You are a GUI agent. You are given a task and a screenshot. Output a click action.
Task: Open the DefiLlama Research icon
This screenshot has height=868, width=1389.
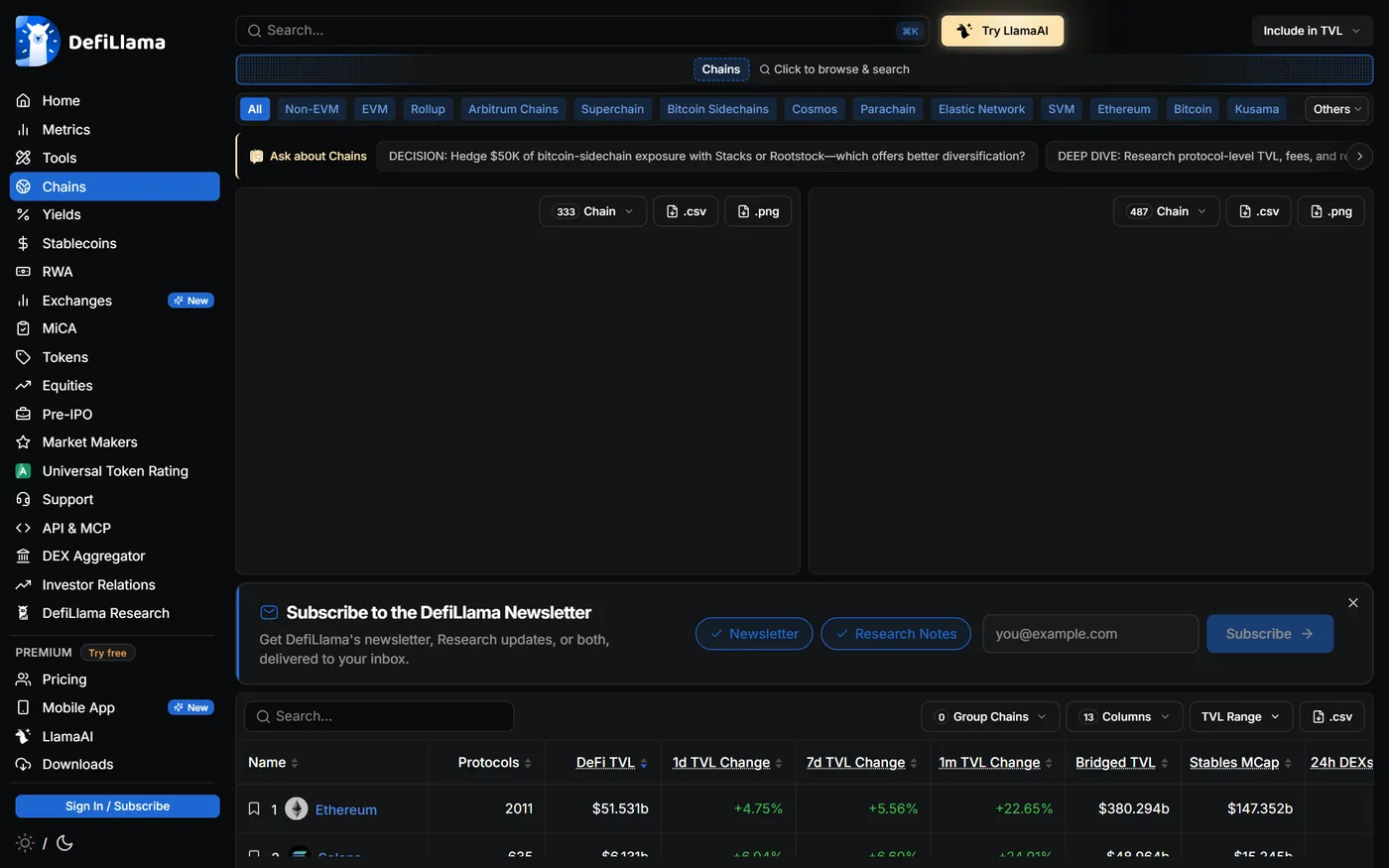24,614
